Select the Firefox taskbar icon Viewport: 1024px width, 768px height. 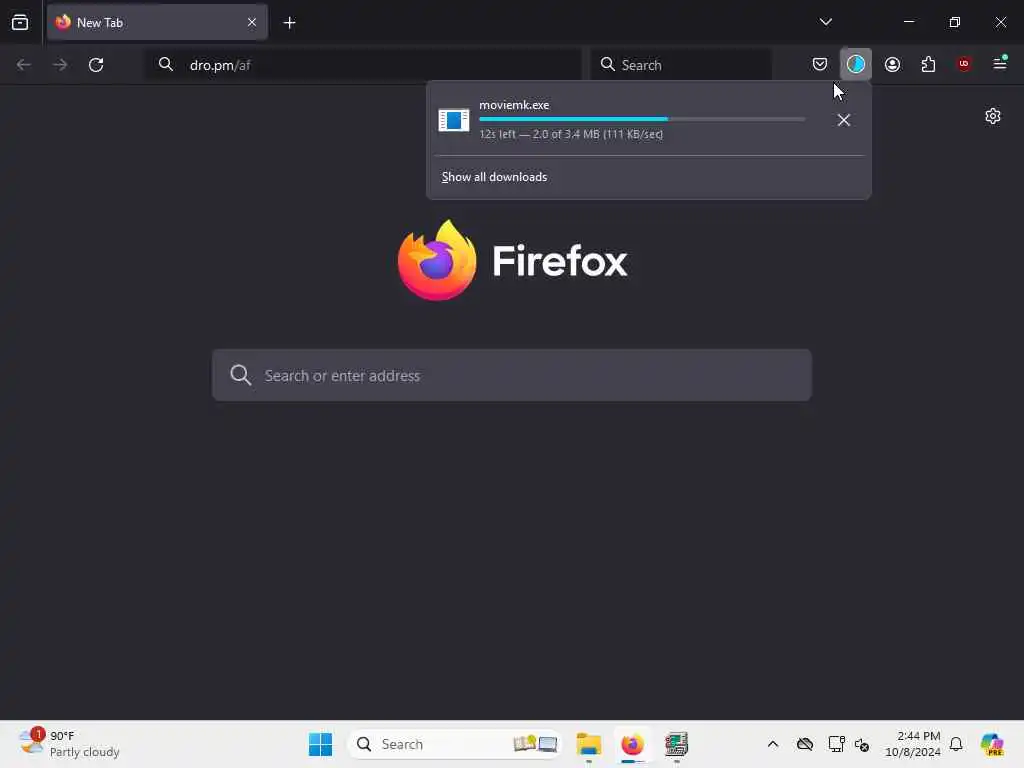(x=632, y=744)
